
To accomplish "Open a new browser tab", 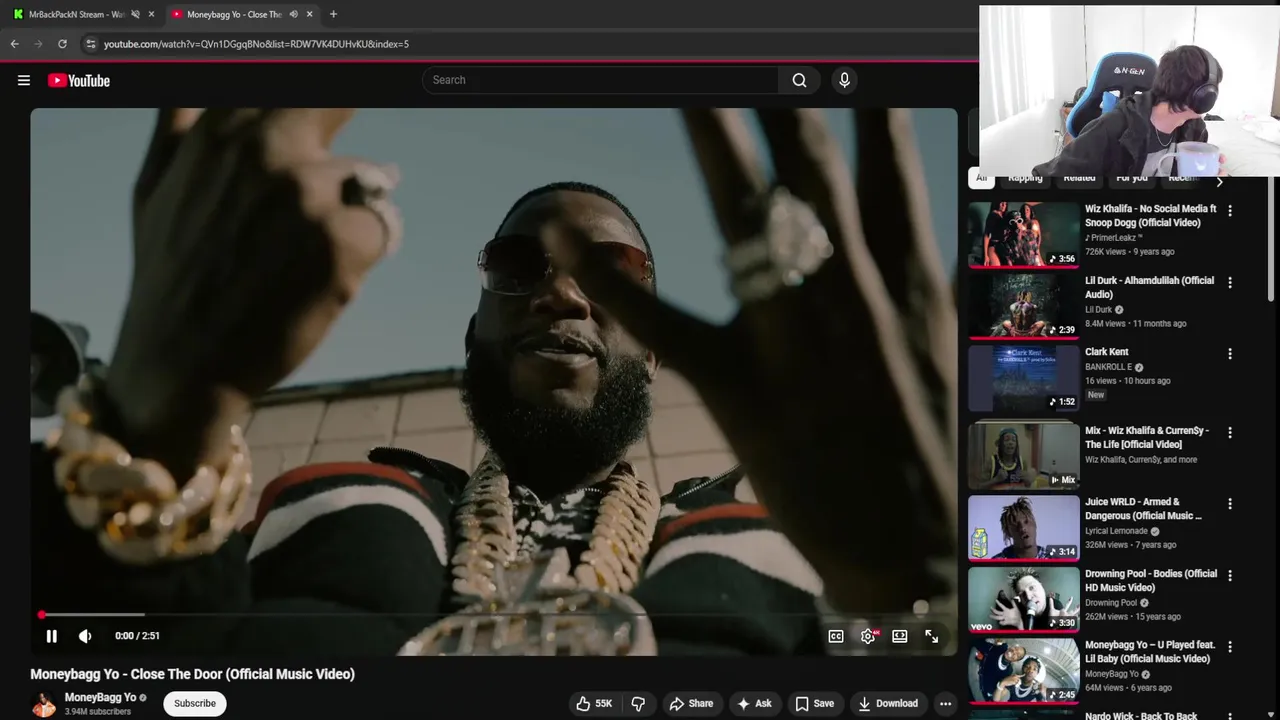I will click(x=333, y=14).
